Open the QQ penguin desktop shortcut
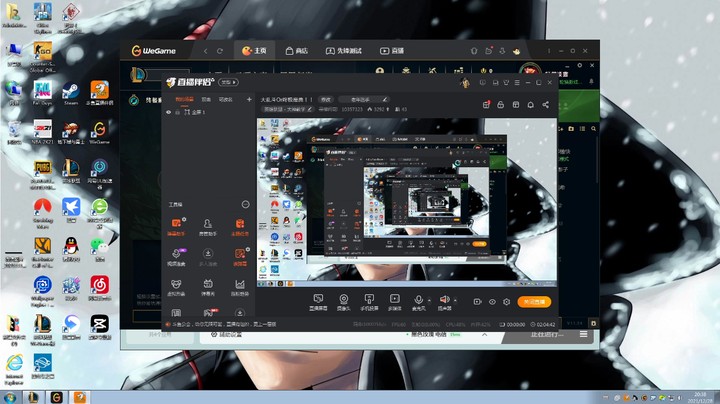Image resolution: width=720 pixels, height=404 pixels. point(71,249)
